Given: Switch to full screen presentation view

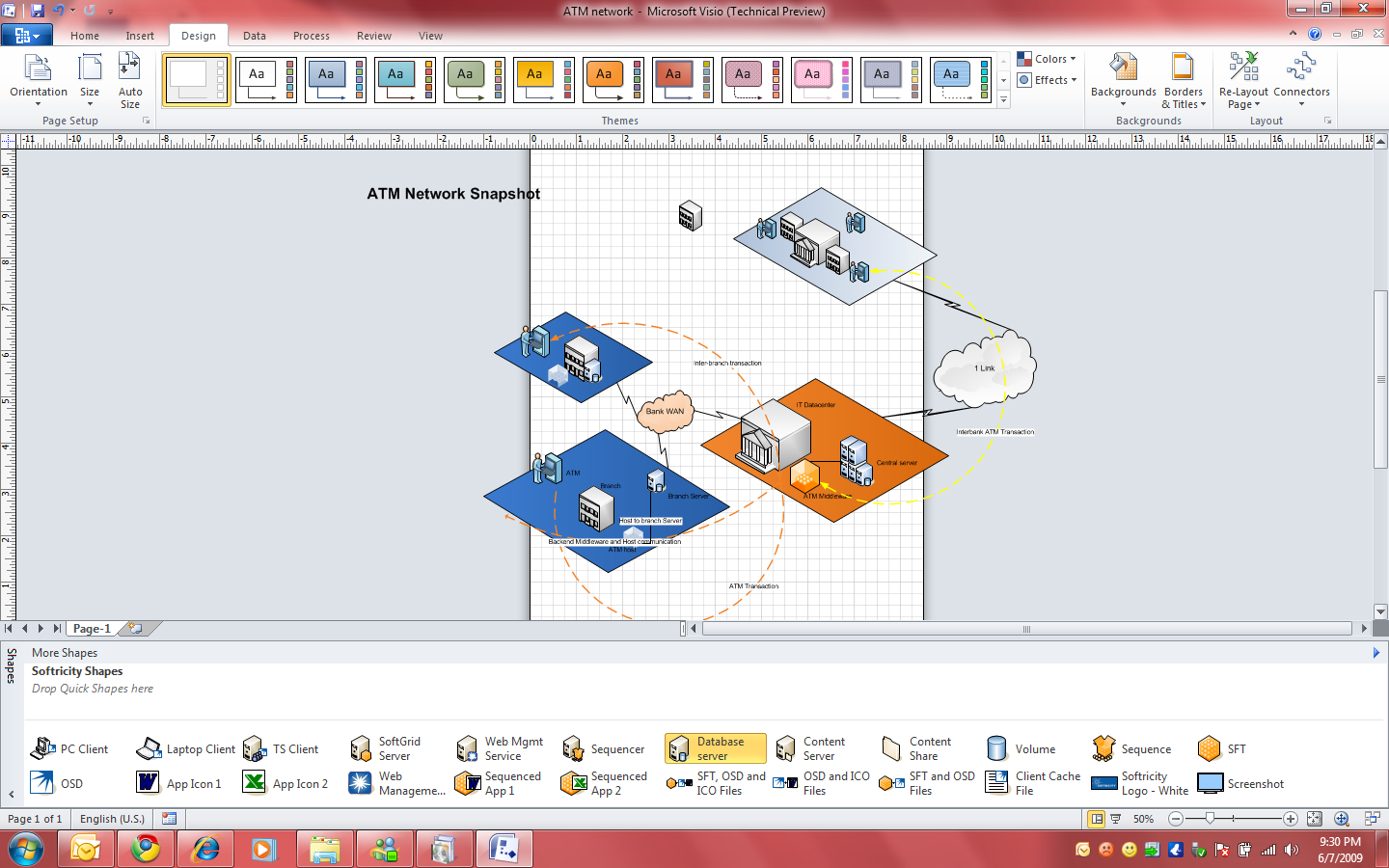Looking at the screenshot, I should point(1116,819).
